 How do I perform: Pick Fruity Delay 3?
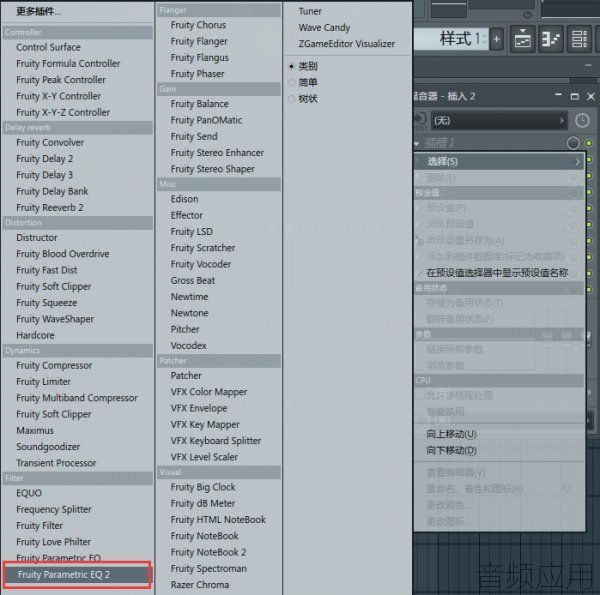(x=44, y=175)
